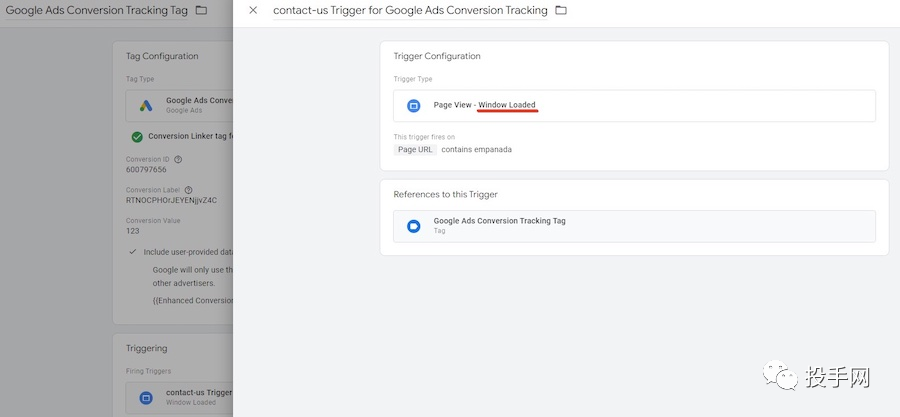This screenshot has width=900, height=417.
Task: Click the contact-us Trigger under Firing Triggers
Action: click(x=198, y=393)
